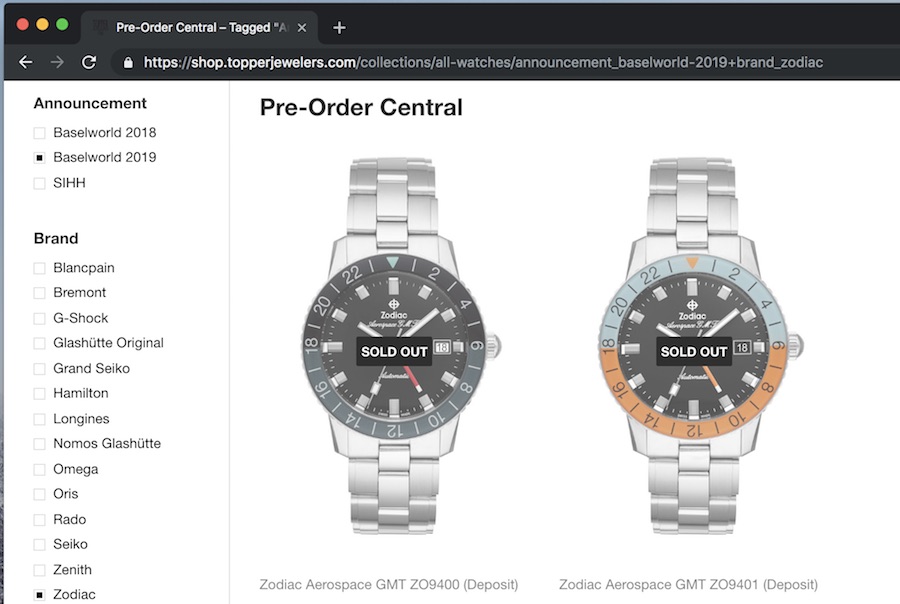Open a new tab with plus icon
This screenshot has height=604, width=900.
click(339, 27)
